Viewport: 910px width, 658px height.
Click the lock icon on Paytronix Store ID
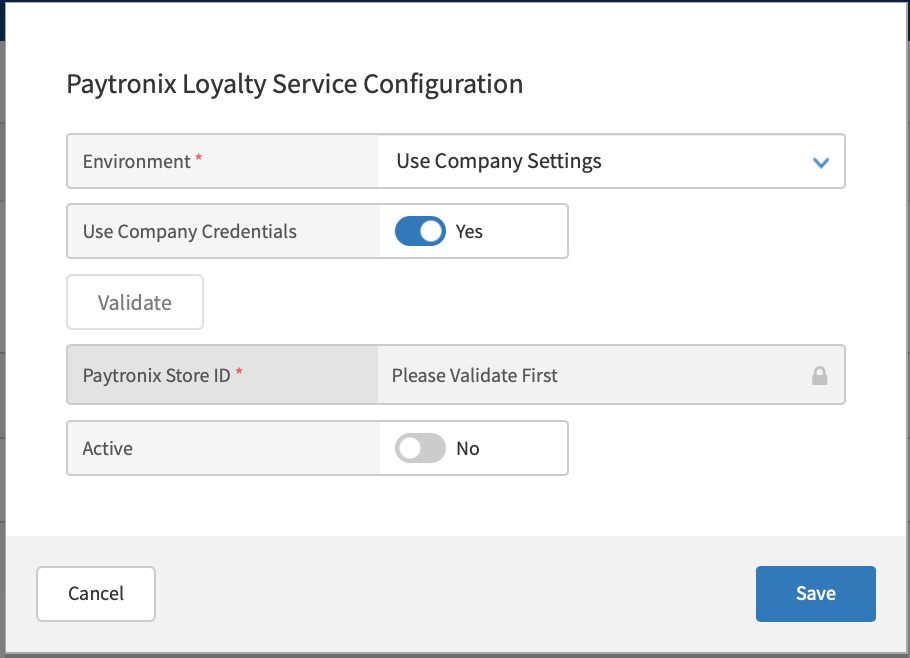[820, 375]
